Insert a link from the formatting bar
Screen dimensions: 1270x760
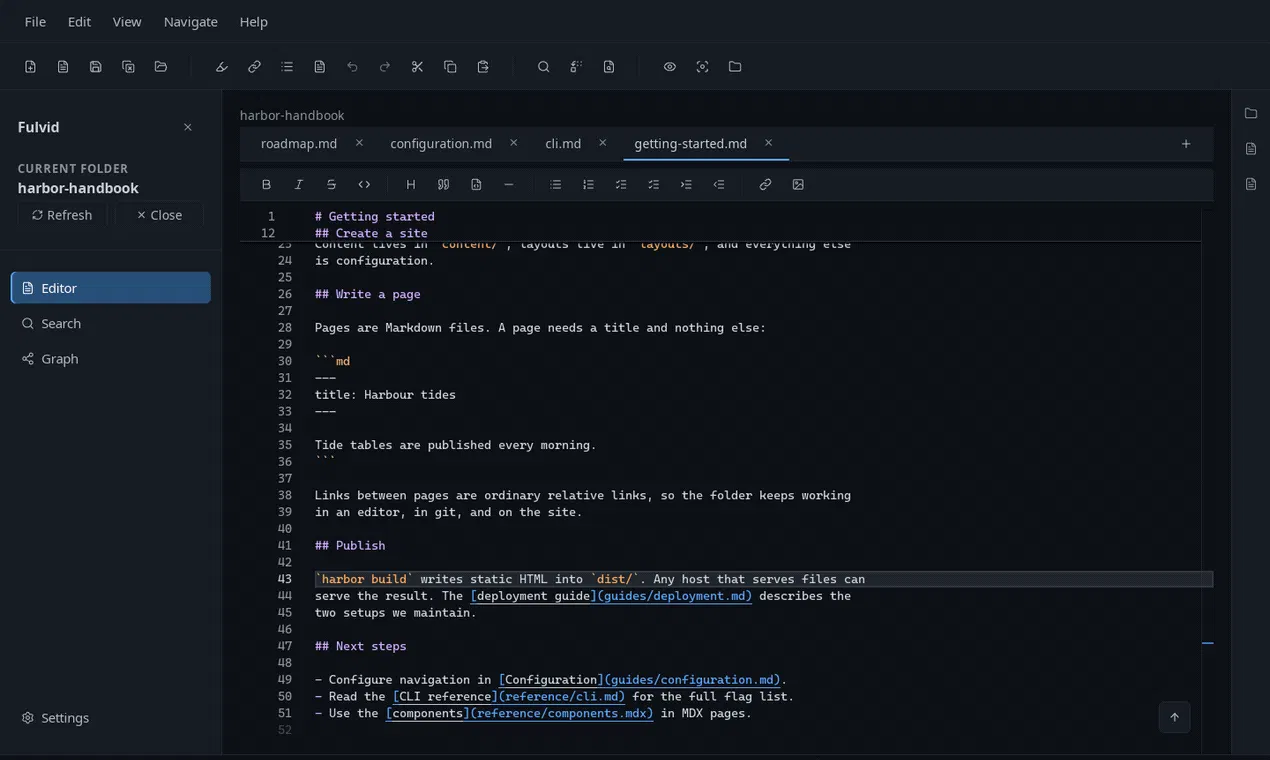[765, 185]
